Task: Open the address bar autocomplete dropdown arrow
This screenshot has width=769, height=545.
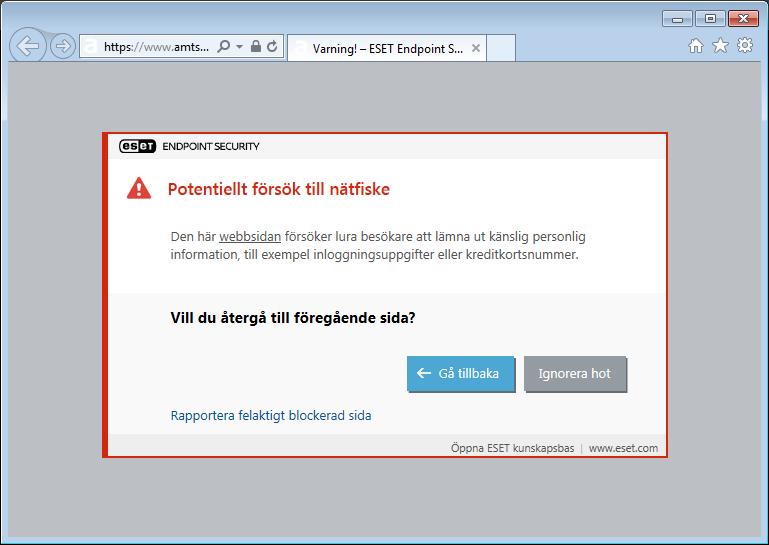Action: pyautogui.click(x=240, y=46)
